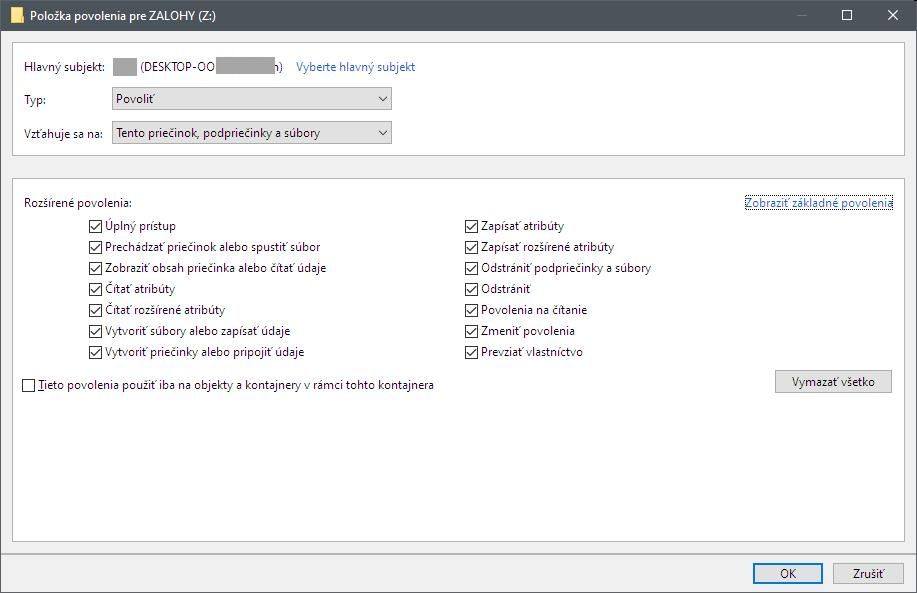Toggle Prevziať vlastníctvo checkbox
The height and width of the screenshot is (593, 917).
pyautogui.click(x=471, y=353)
